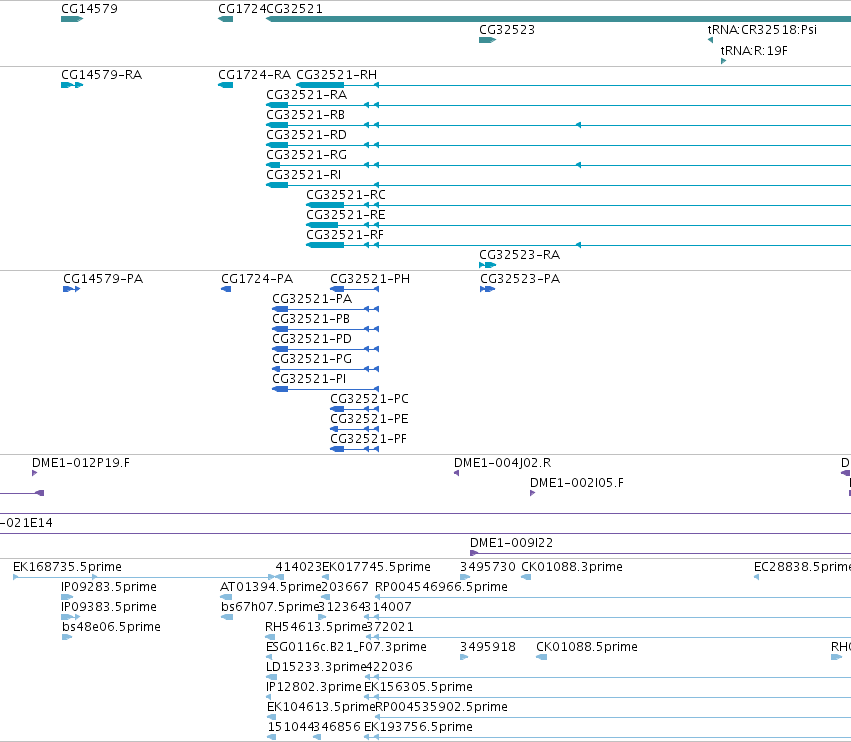Click the EK168735.5prime EST label

(67, 567)
